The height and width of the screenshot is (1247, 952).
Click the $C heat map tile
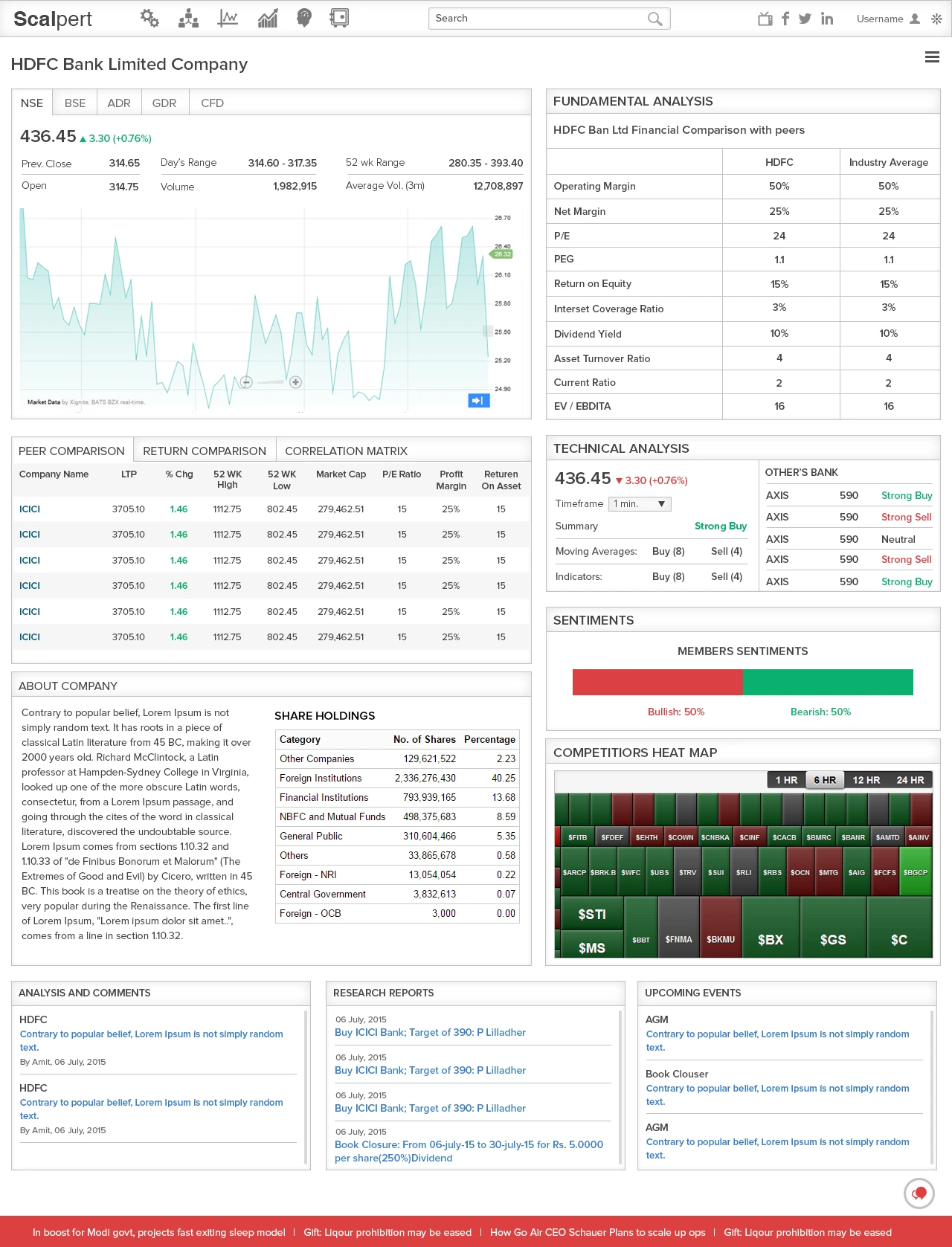899,927
